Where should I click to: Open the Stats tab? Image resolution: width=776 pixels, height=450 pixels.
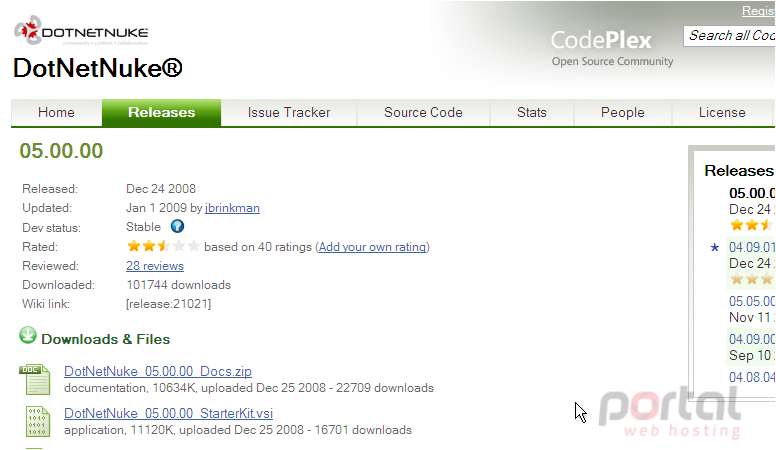532,112
